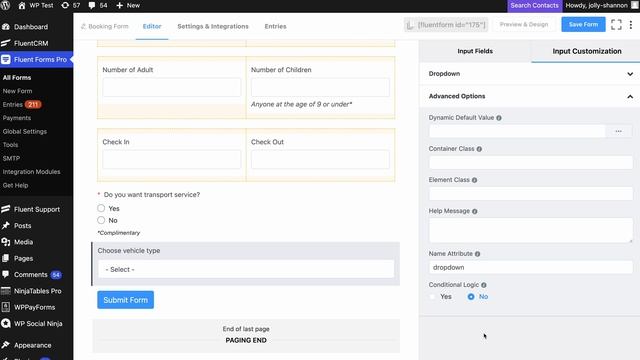
Task: Select Yes for transport service
Action: (x=101, y=209)
